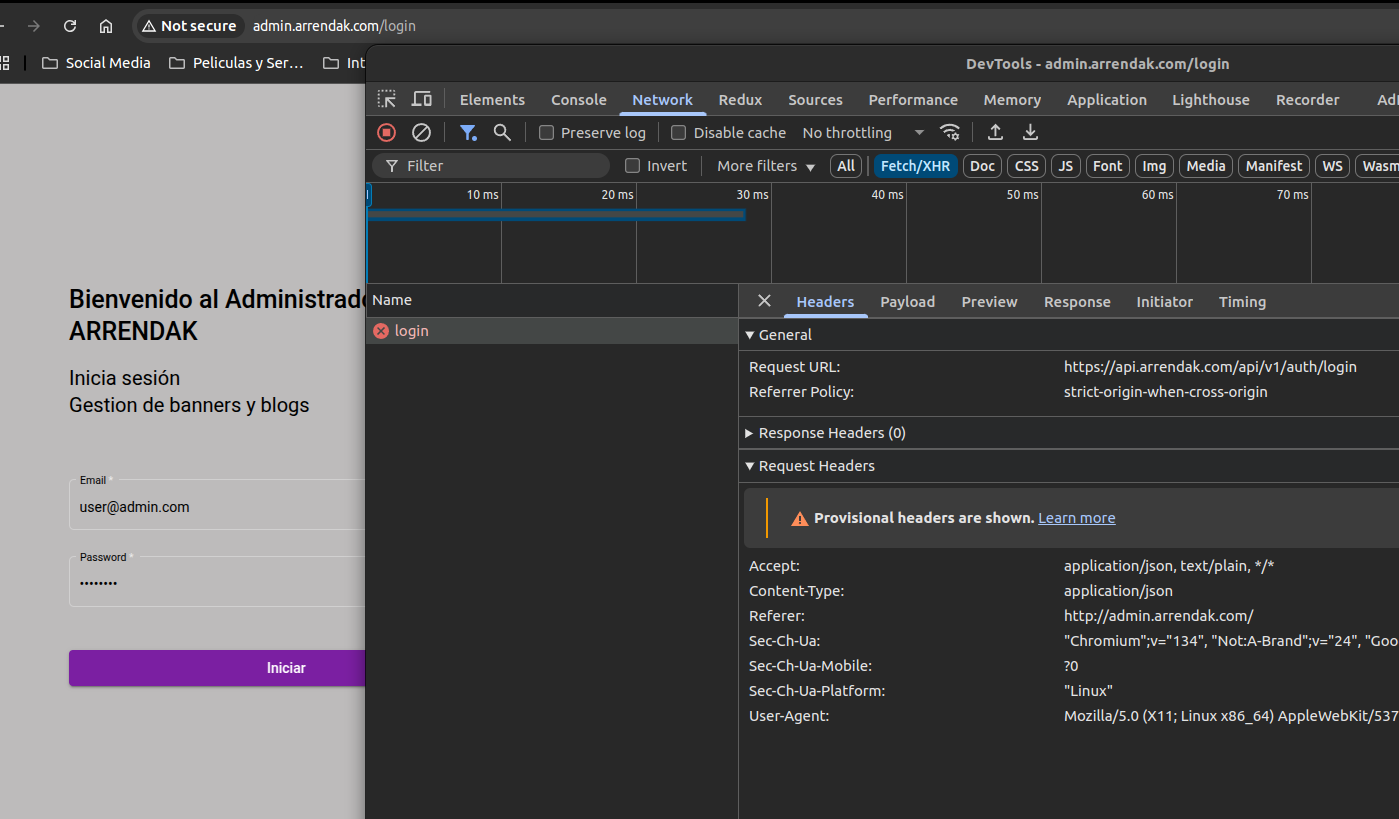Check the Disable cache option

(679, 132)
